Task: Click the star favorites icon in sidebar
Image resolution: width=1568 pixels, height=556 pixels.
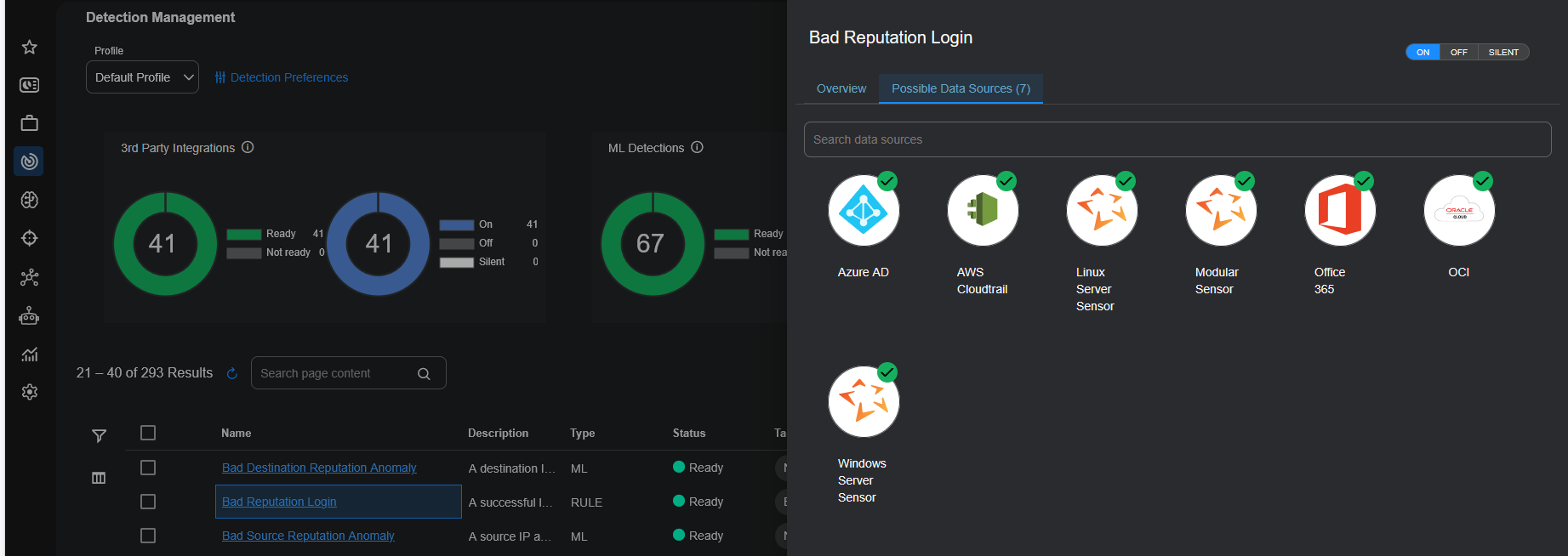Action: (x=30, y=47)
